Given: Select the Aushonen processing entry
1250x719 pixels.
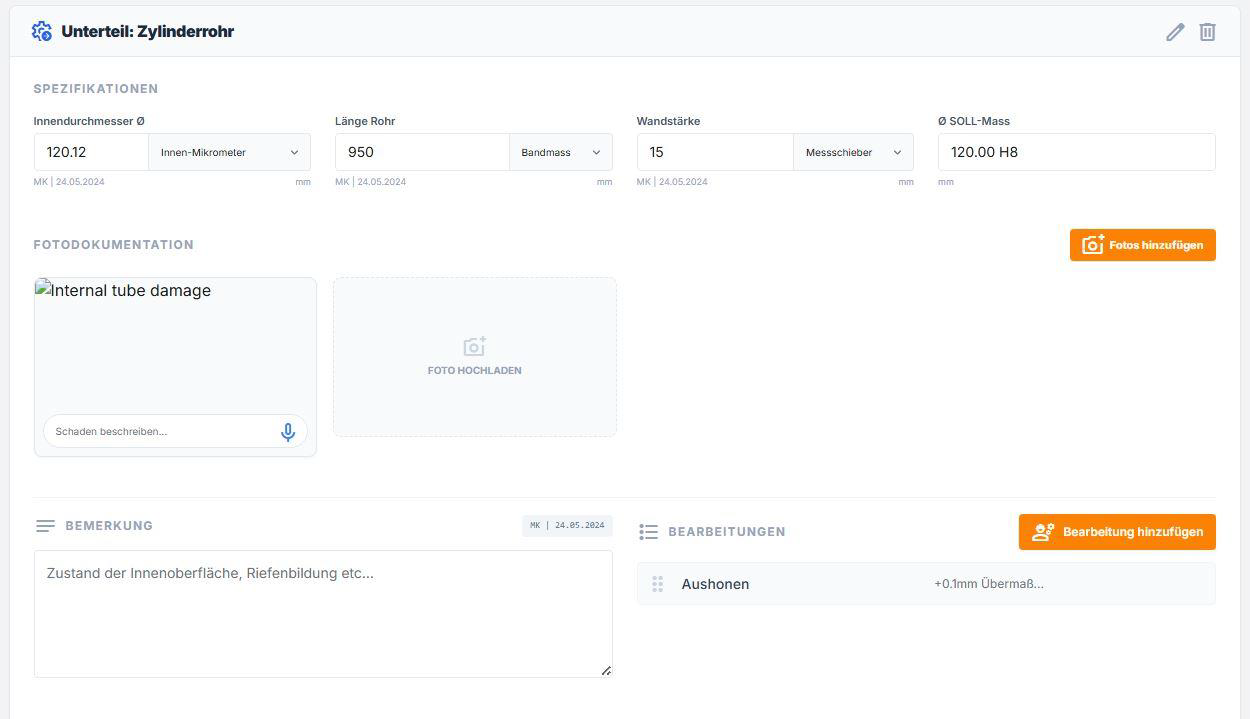Looking at the screenshot, I should (x=926, y=584).
